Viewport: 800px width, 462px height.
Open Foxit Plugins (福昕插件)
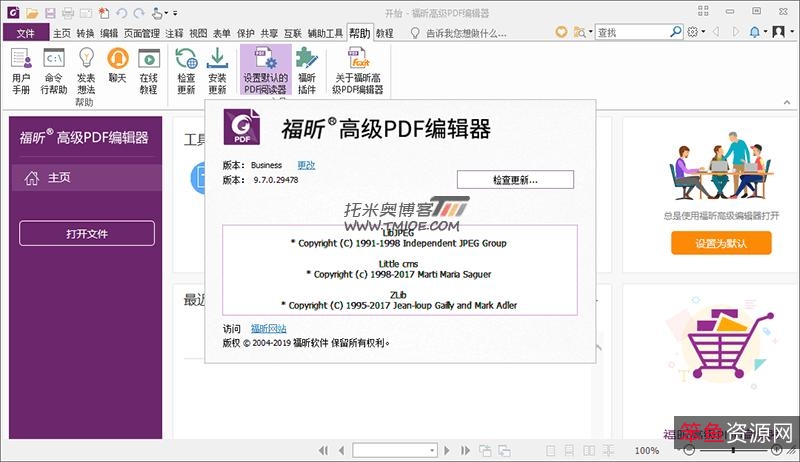[x=307, y=70]
